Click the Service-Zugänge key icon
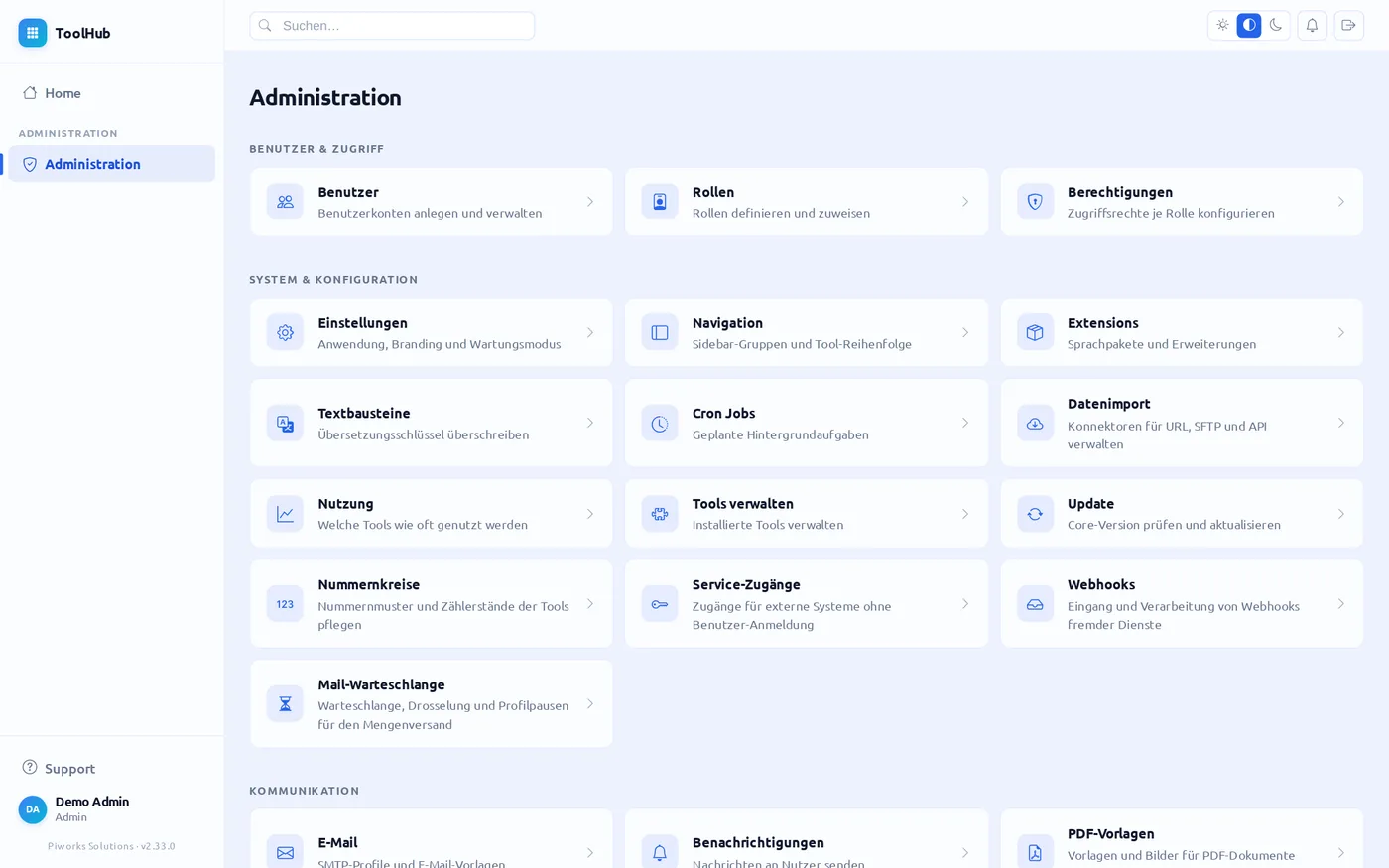The height and width of the screenshot is (868, 1389). 660,604
